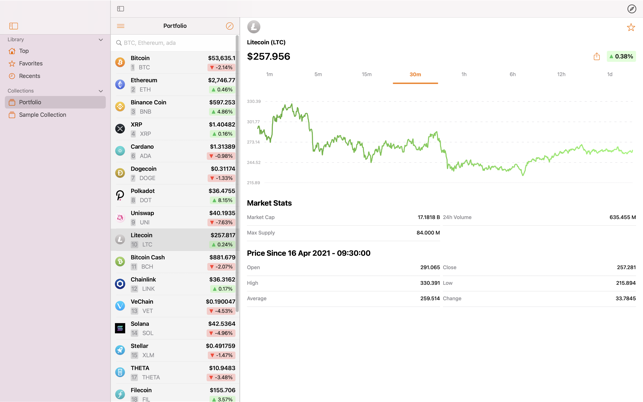Image resolution: width=643 pixels, height=402 pixels.
Task: Click Bitcoin's -2.14% change badge
Action: [x=221, y=67]
